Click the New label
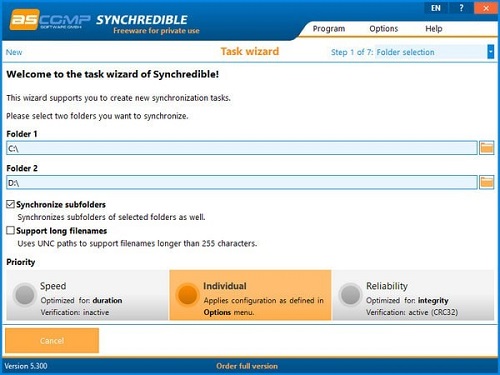The height and width of the screenshot is (375, 500). click(x=14, y=52)
